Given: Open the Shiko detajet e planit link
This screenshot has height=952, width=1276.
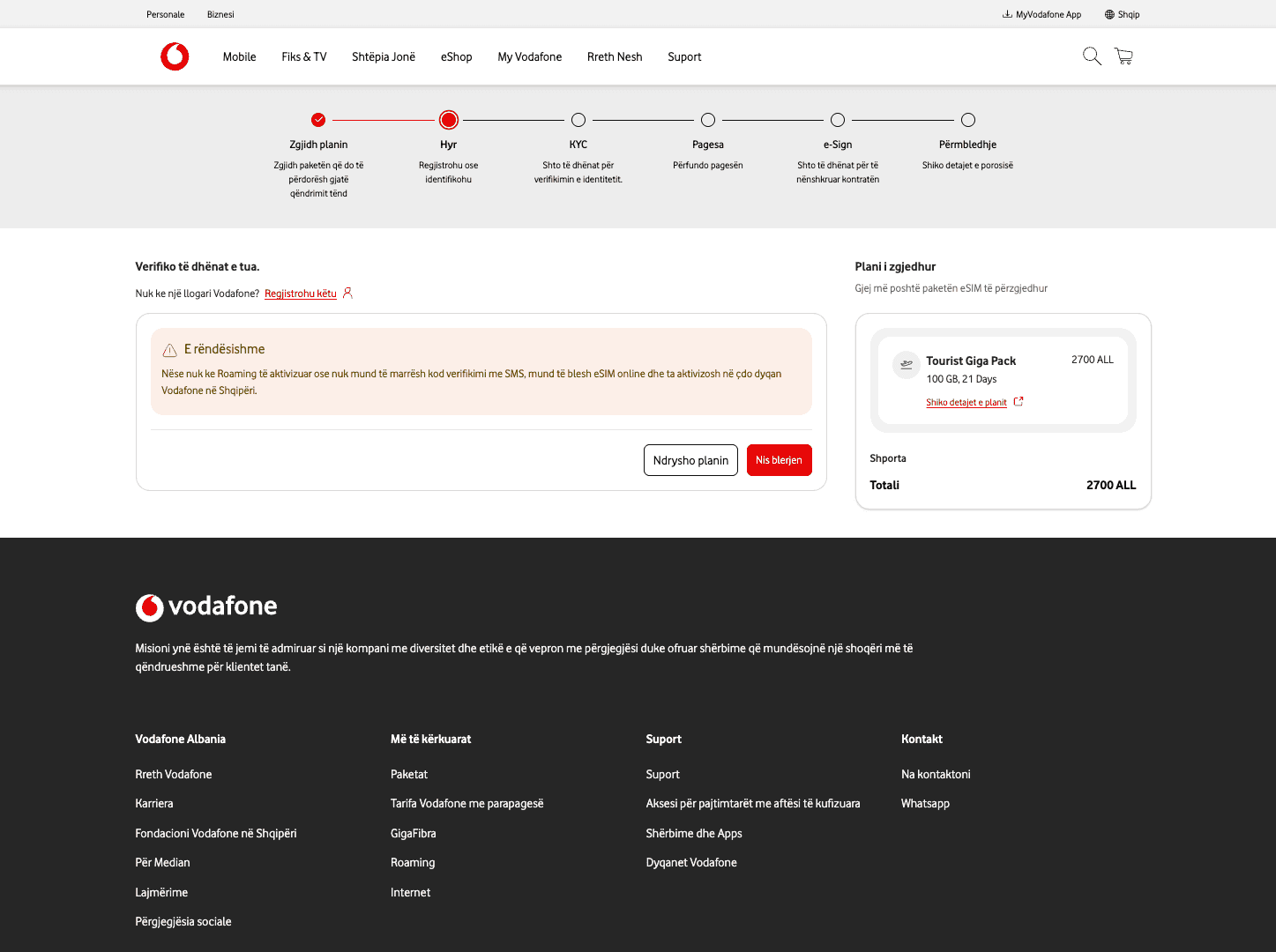Looking at the screenshot, I should [x=966, y=402].
